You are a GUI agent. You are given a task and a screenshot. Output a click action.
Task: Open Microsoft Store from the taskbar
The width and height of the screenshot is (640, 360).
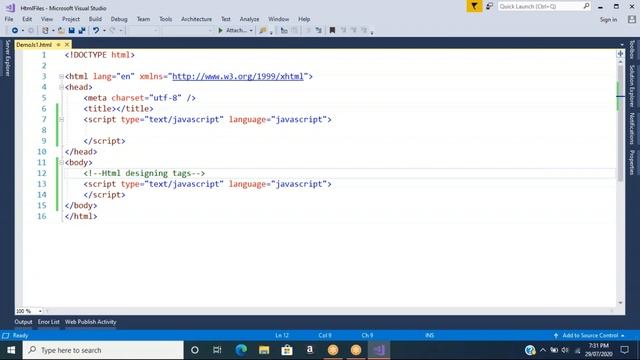tap(287, 350)
